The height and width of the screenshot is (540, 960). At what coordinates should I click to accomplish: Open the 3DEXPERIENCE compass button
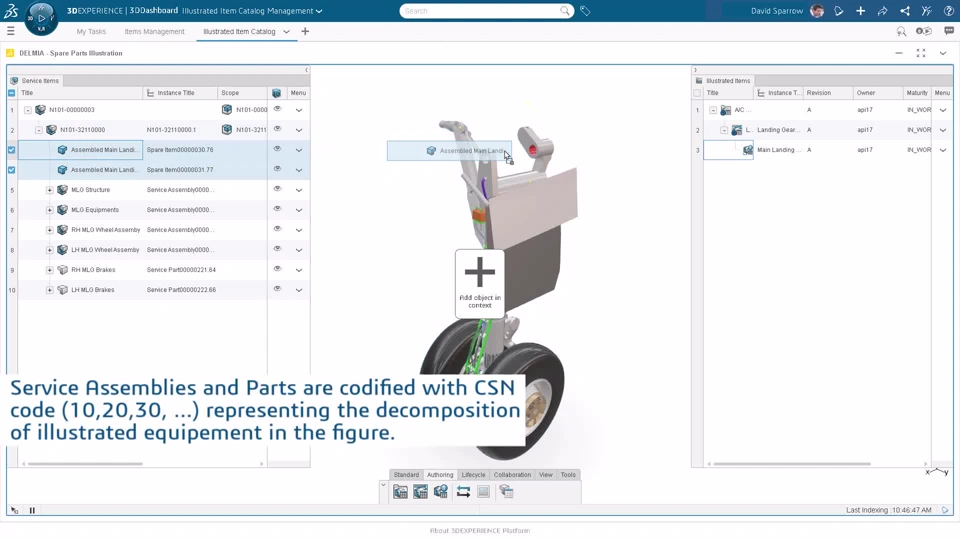click(41, 18)
